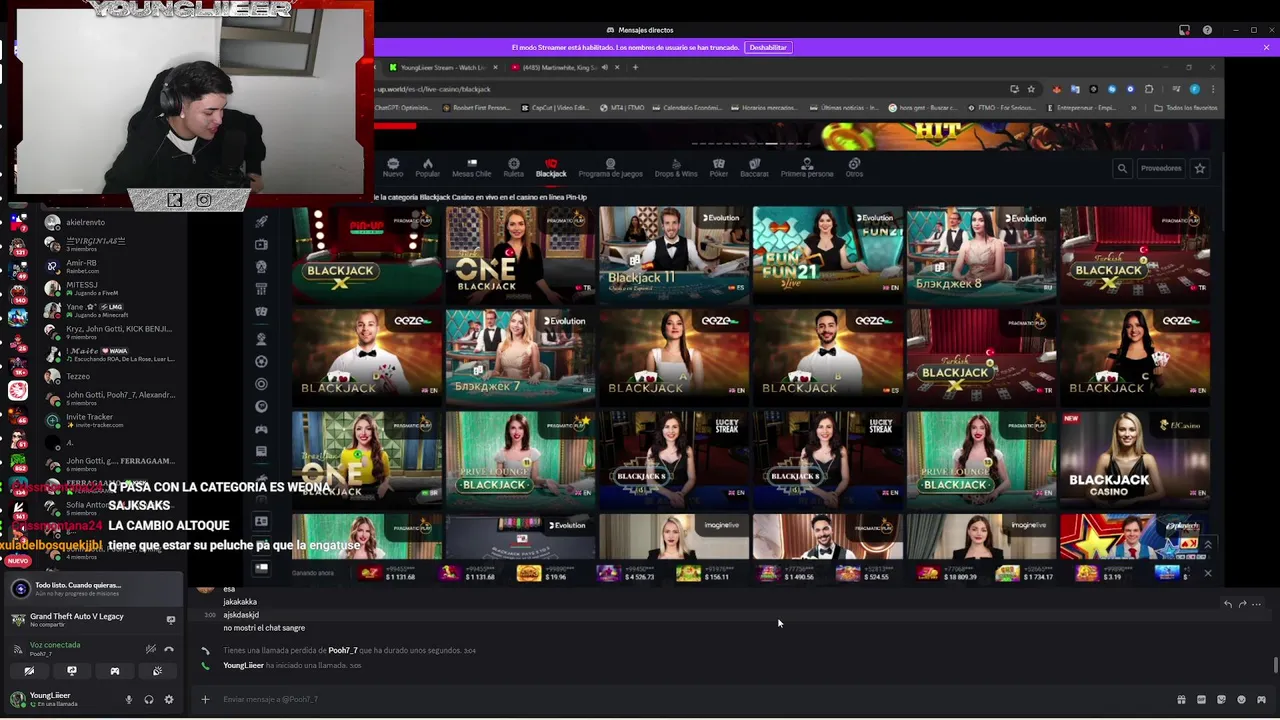Open more options for hovered message
This screenshot has width=1280, height=720.
tap(1257, 604)
